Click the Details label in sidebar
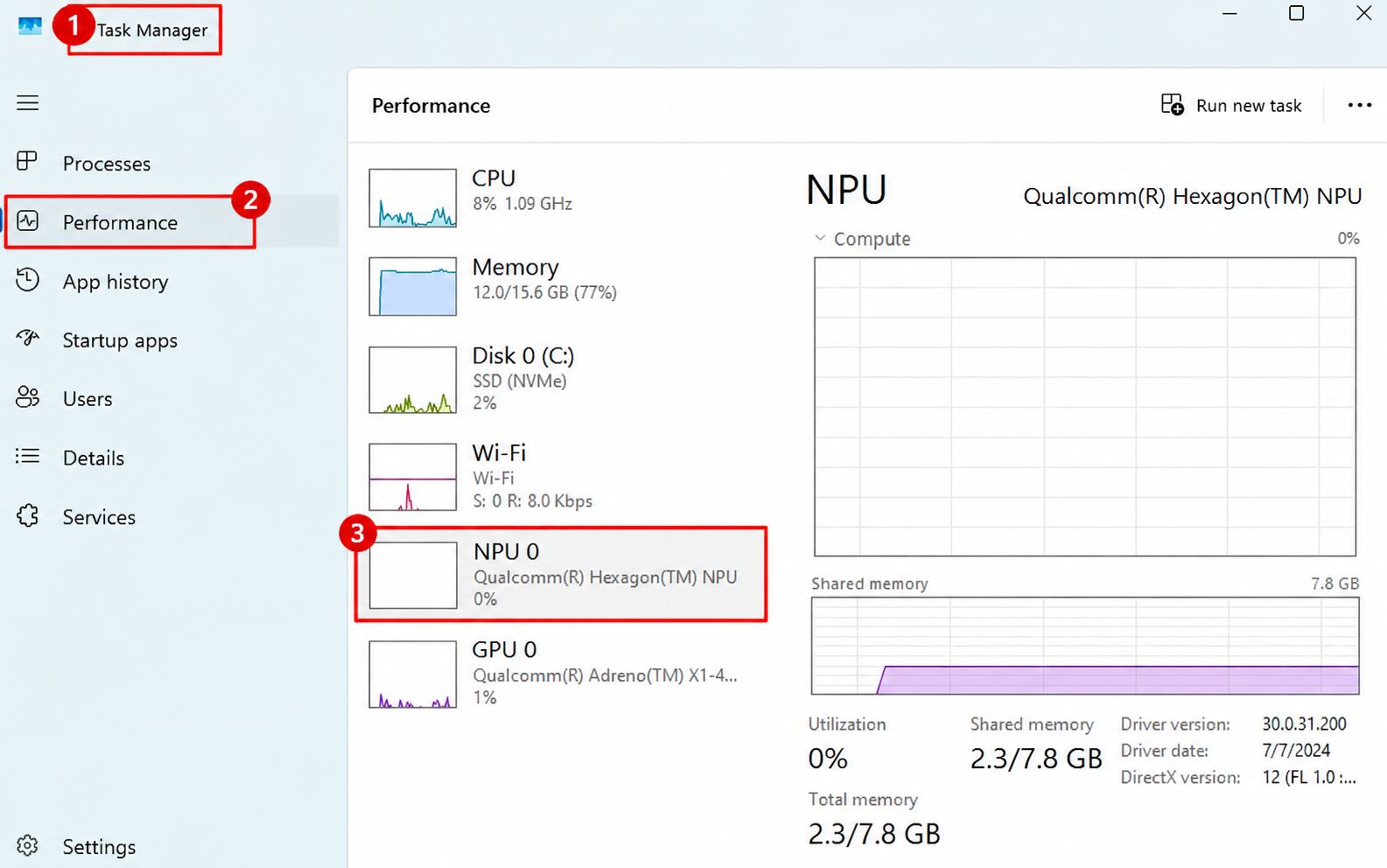 (x=94, y=458)
